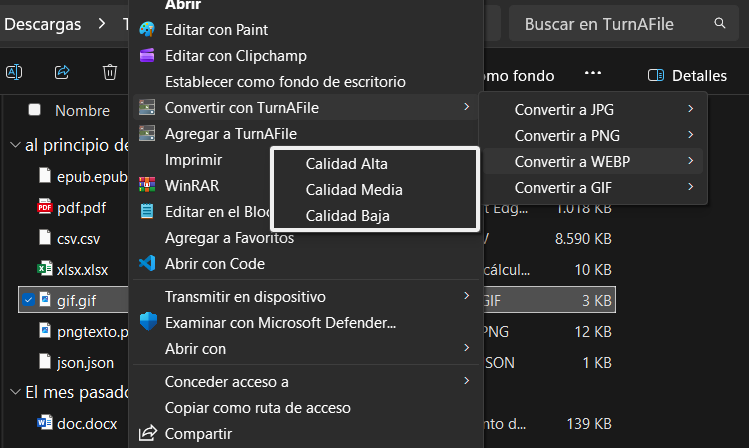Click the Compartir share icon in menu
749x448 pixels.
148,434
